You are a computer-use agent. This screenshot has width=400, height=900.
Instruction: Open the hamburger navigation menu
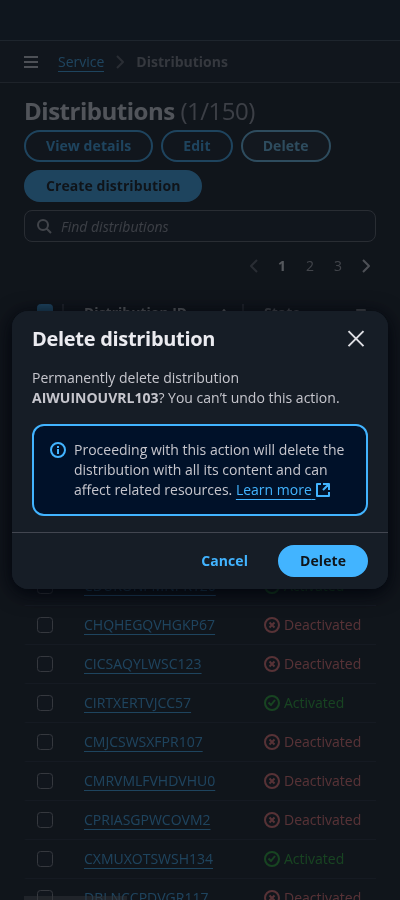(x=31, y=62)
